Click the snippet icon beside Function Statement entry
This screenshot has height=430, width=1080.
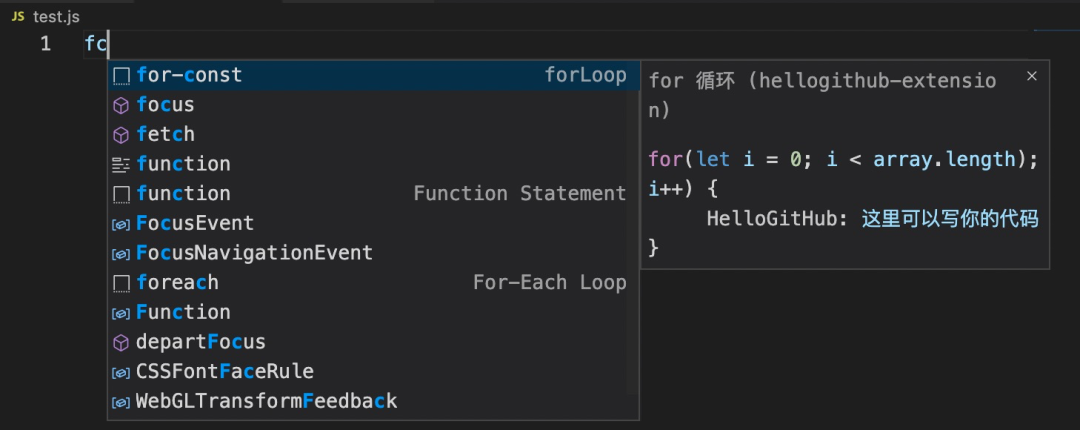[x=121, y=194]
